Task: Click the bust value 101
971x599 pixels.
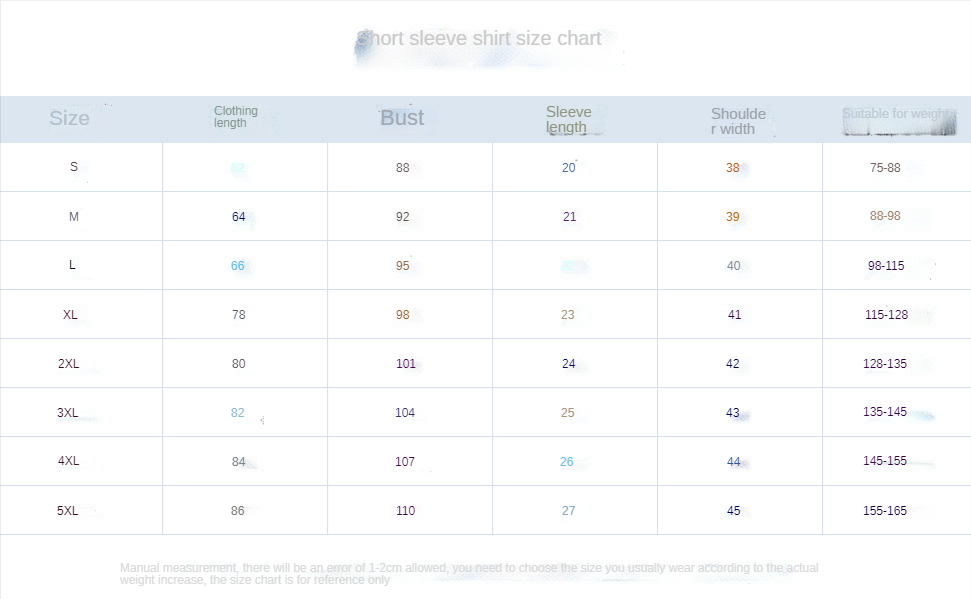Action: 406,364
